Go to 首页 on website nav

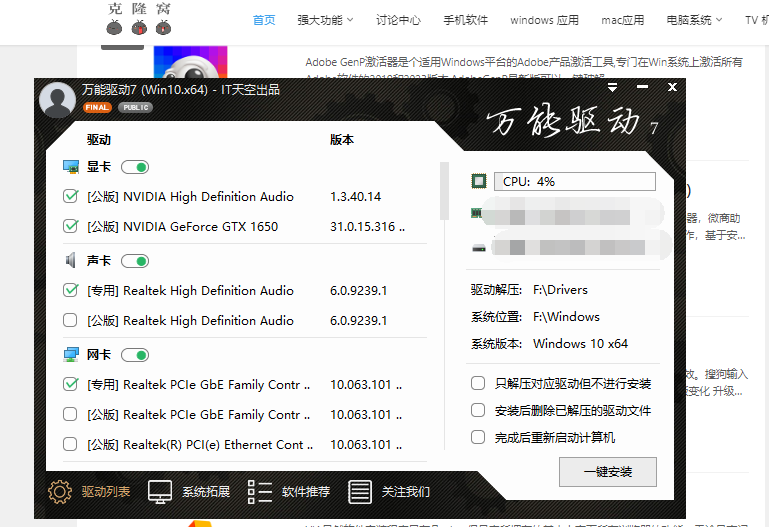coord(264,20)
